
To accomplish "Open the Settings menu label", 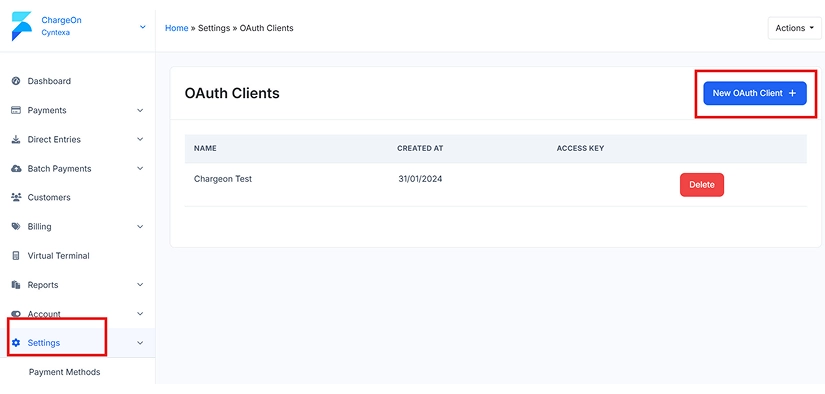I will 44,343.
